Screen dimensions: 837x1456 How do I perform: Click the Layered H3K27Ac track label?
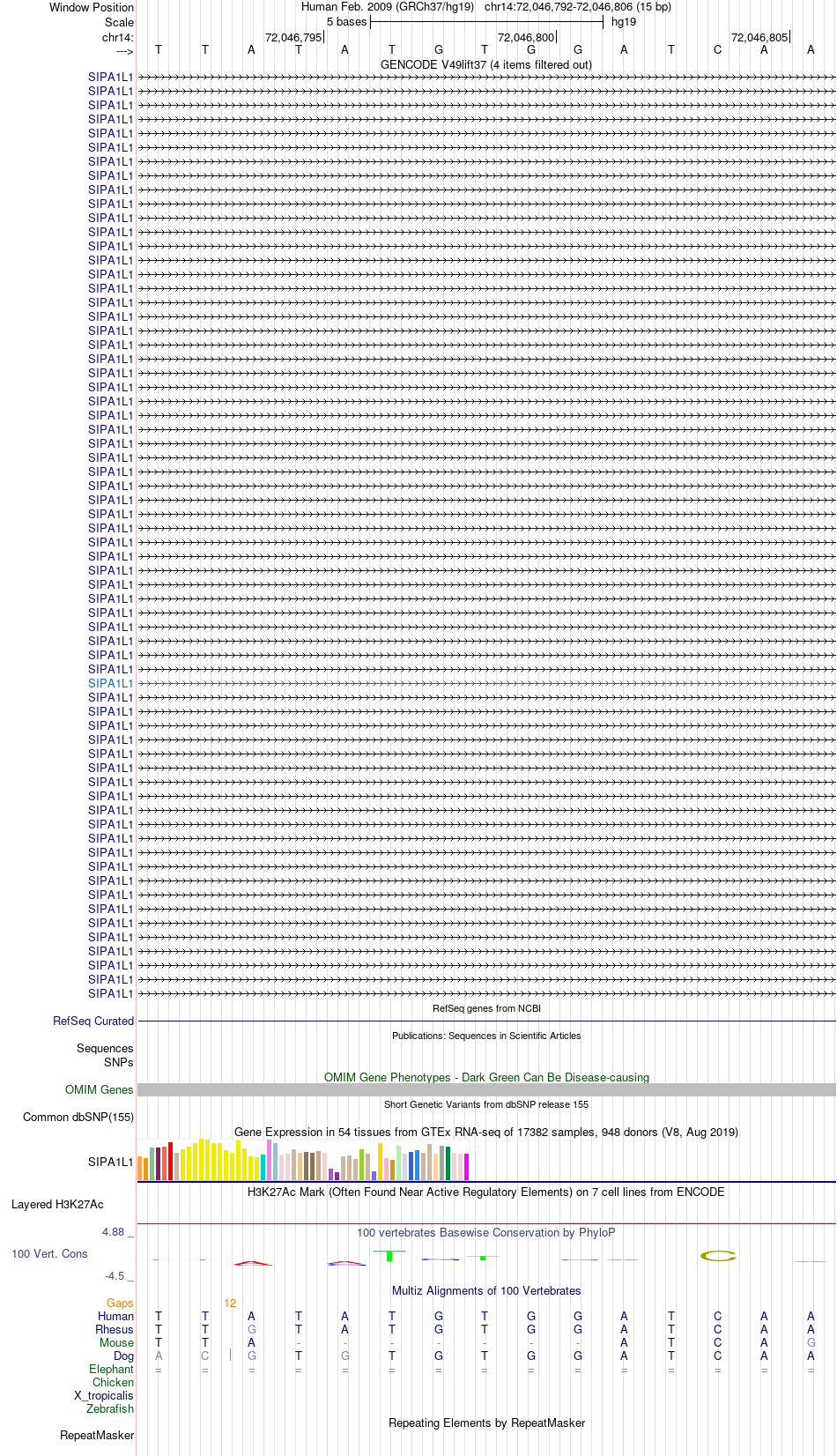[x=57, y=1204]
